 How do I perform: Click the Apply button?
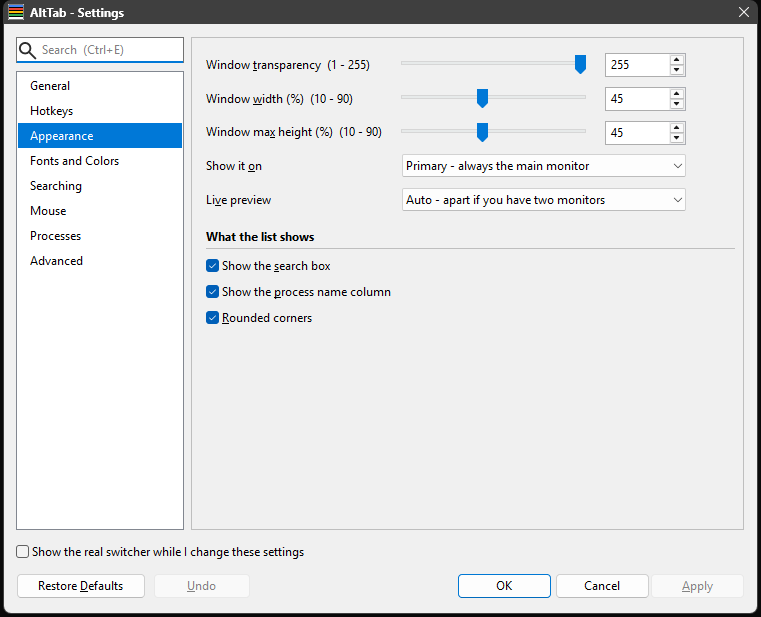point(697,586)
